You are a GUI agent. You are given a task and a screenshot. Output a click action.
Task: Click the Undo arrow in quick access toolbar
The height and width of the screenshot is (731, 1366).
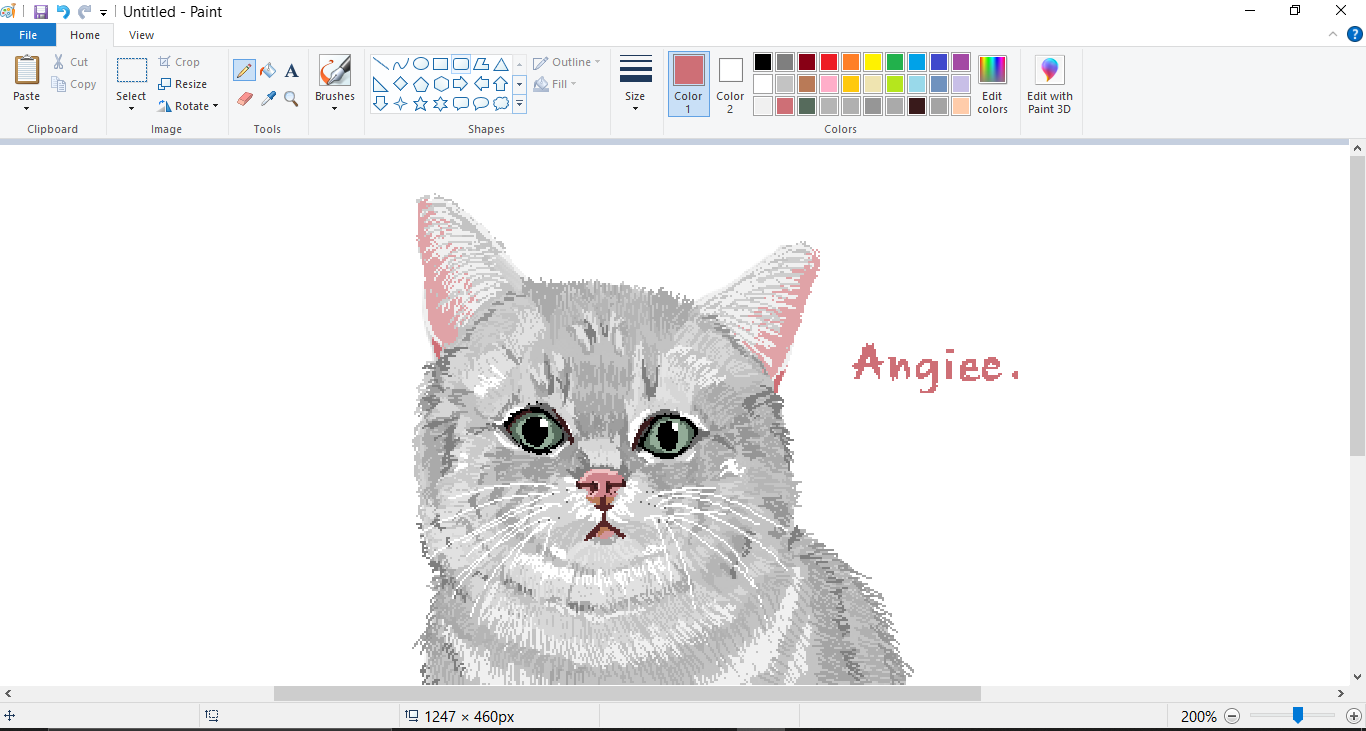62,11
